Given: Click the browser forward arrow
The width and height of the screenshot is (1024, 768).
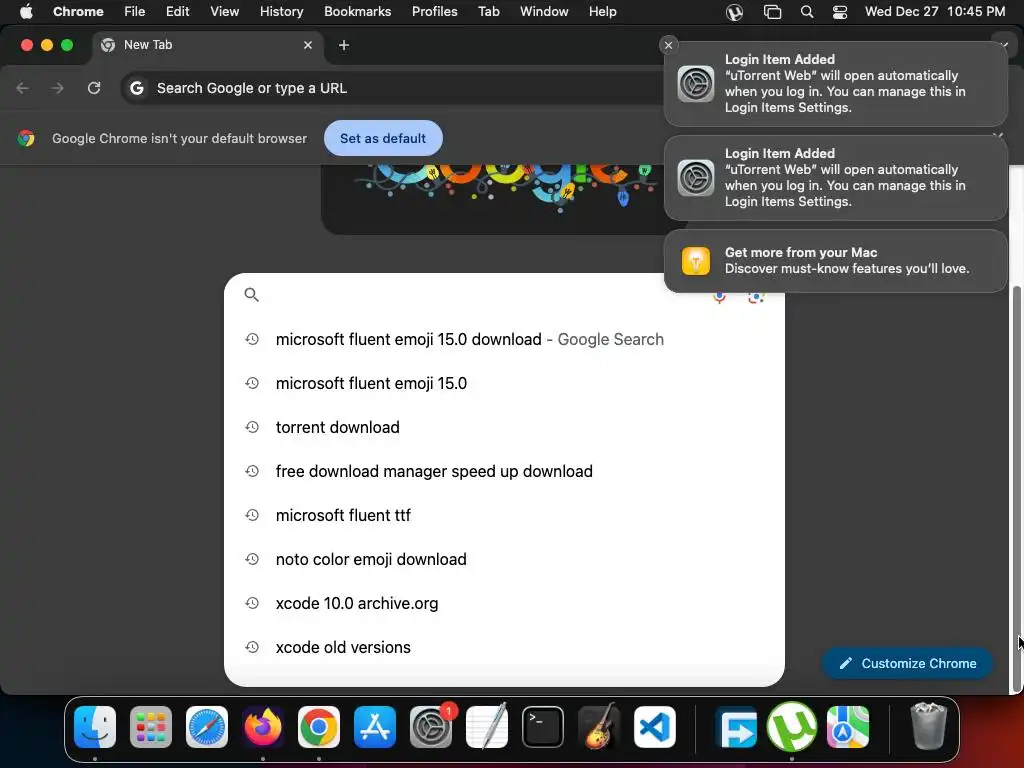Looking at the screenshot, I should (x=58, y=88).
